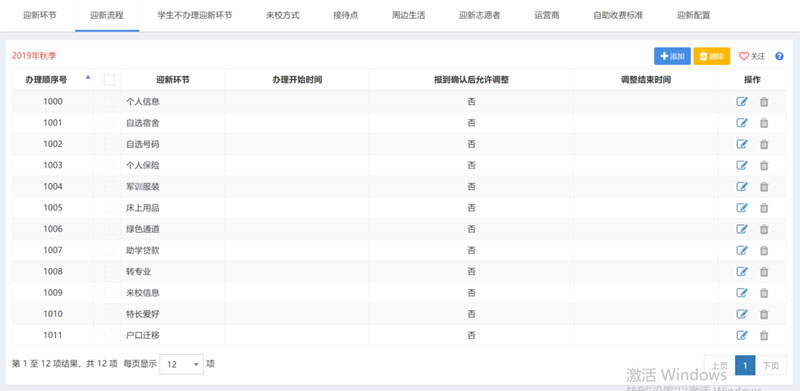Switch to the 迎新环节 tab
800x391 pixels.
(40, 15)
